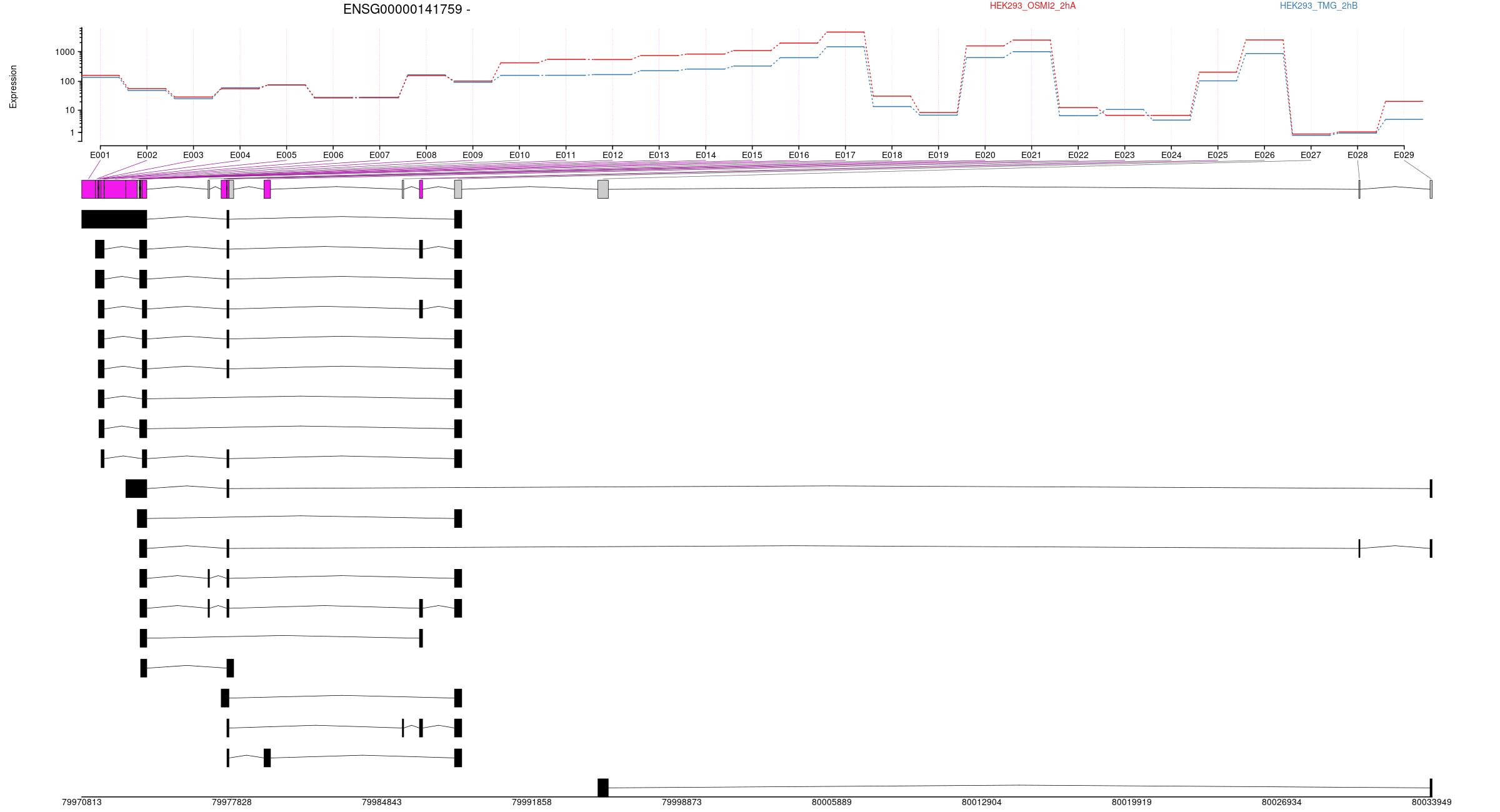The height and width of the screenshot is (812, 1500).
Task: Click the black exon of the bottom transcript
Action: point(603,788)
